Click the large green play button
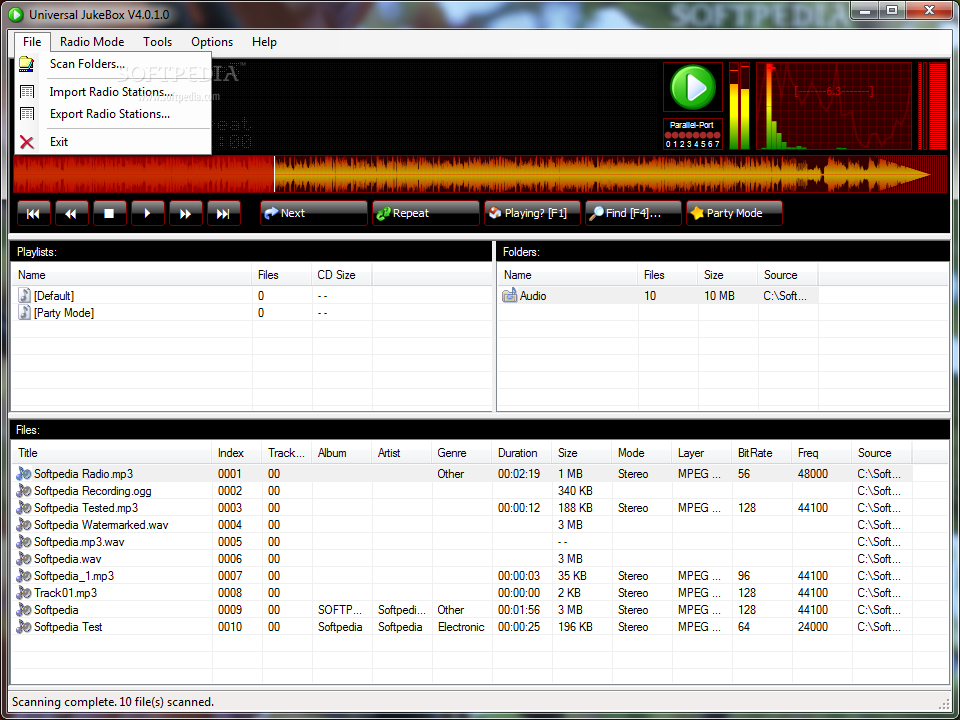This screenshot has width=960, height=720. coord(692,88)
